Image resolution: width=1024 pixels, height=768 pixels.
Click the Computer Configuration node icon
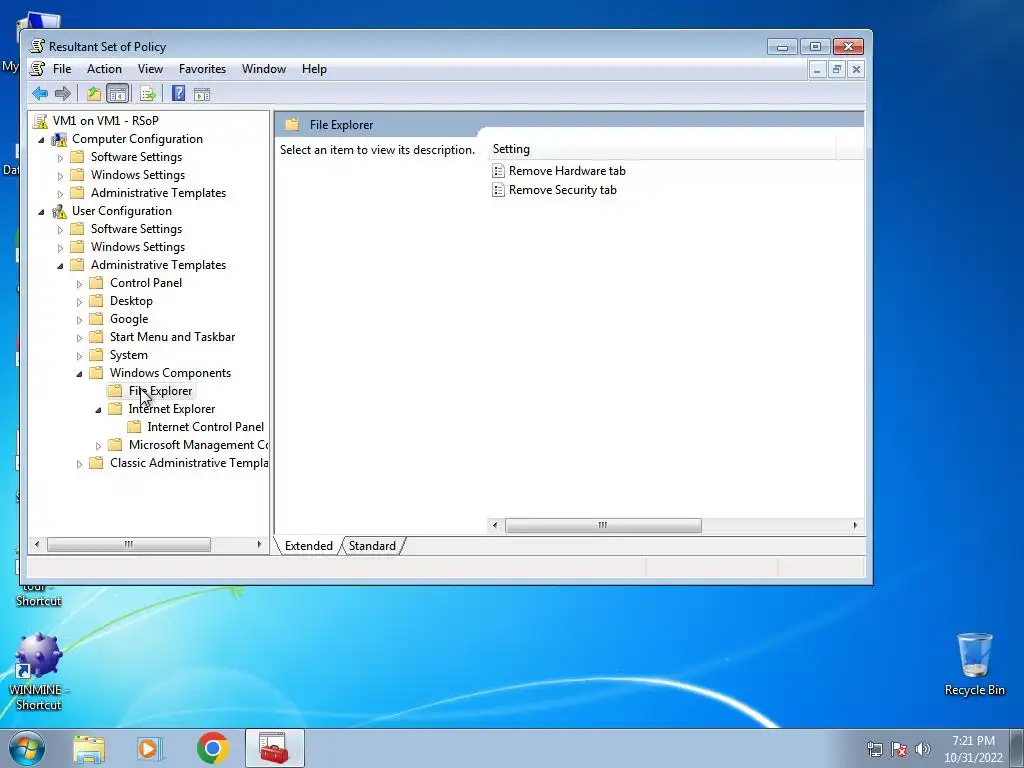pyautogui.click(x=59, y=139)
